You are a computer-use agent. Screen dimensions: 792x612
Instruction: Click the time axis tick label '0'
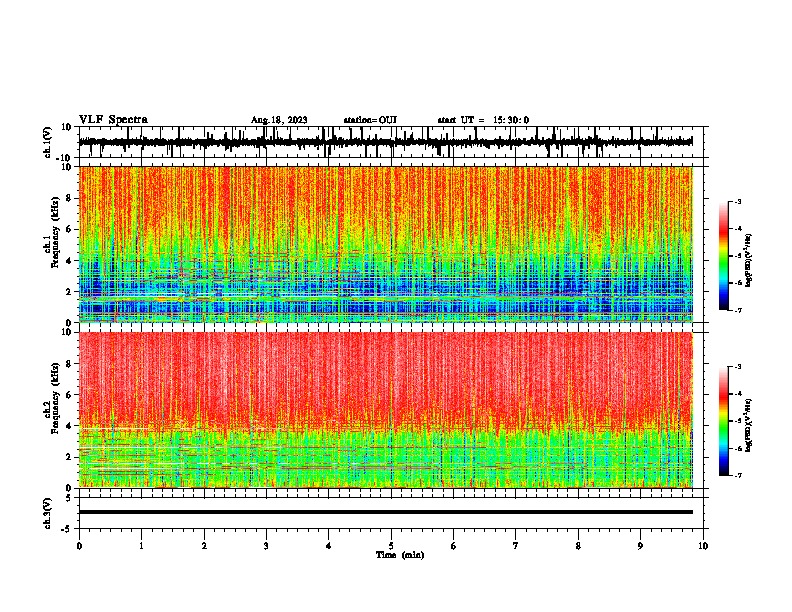pyautogui.click(x=79, y=546)
